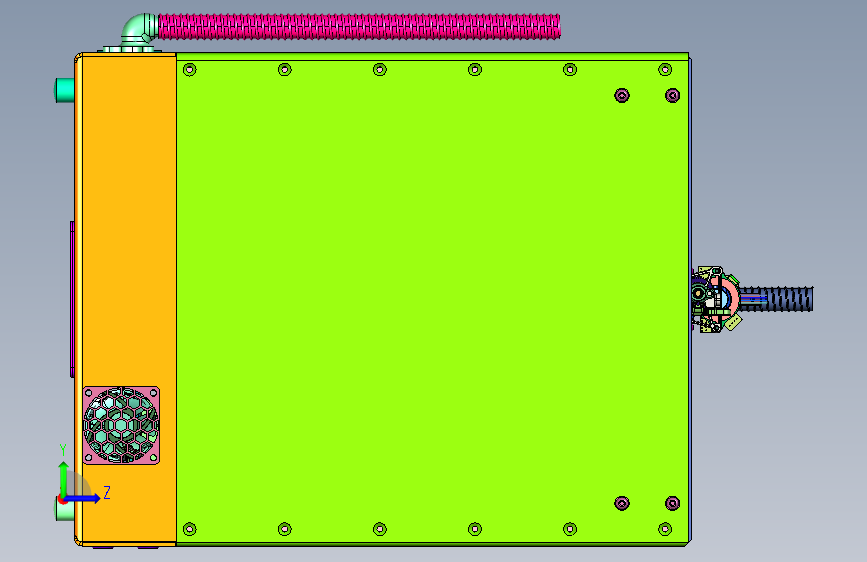Select the top-left corner screw on green panel
867x562 pixels.
(x=190, y=70)
